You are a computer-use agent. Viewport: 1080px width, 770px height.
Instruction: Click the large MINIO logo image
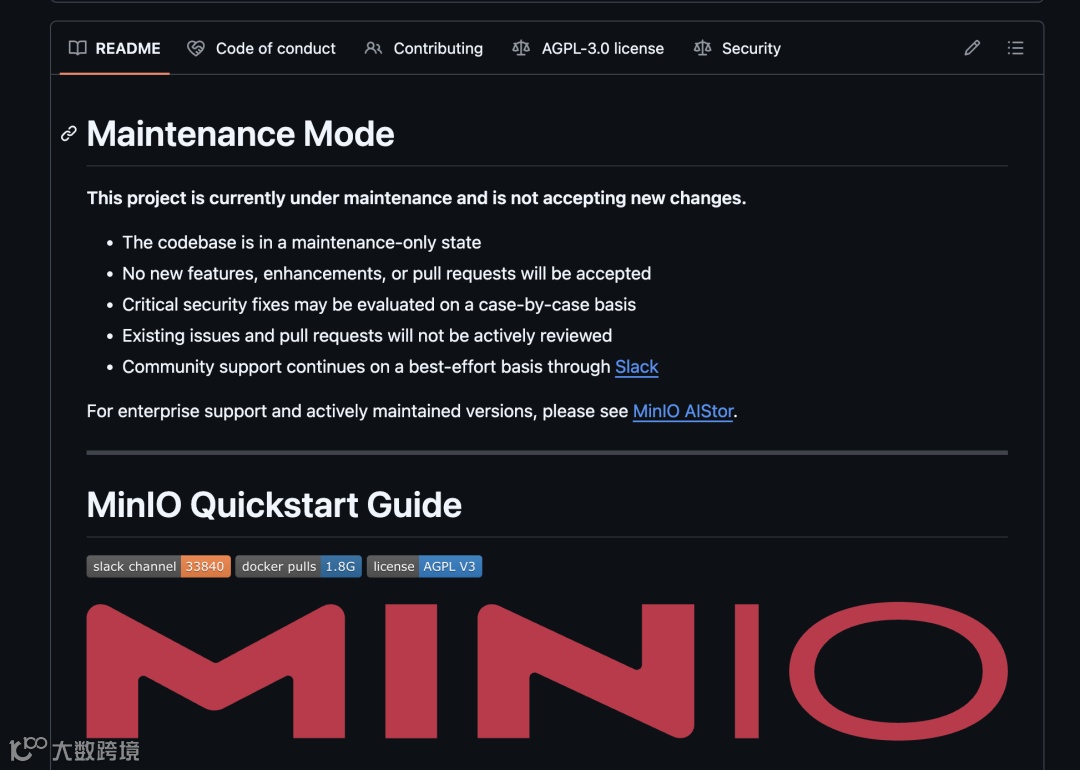547,671
